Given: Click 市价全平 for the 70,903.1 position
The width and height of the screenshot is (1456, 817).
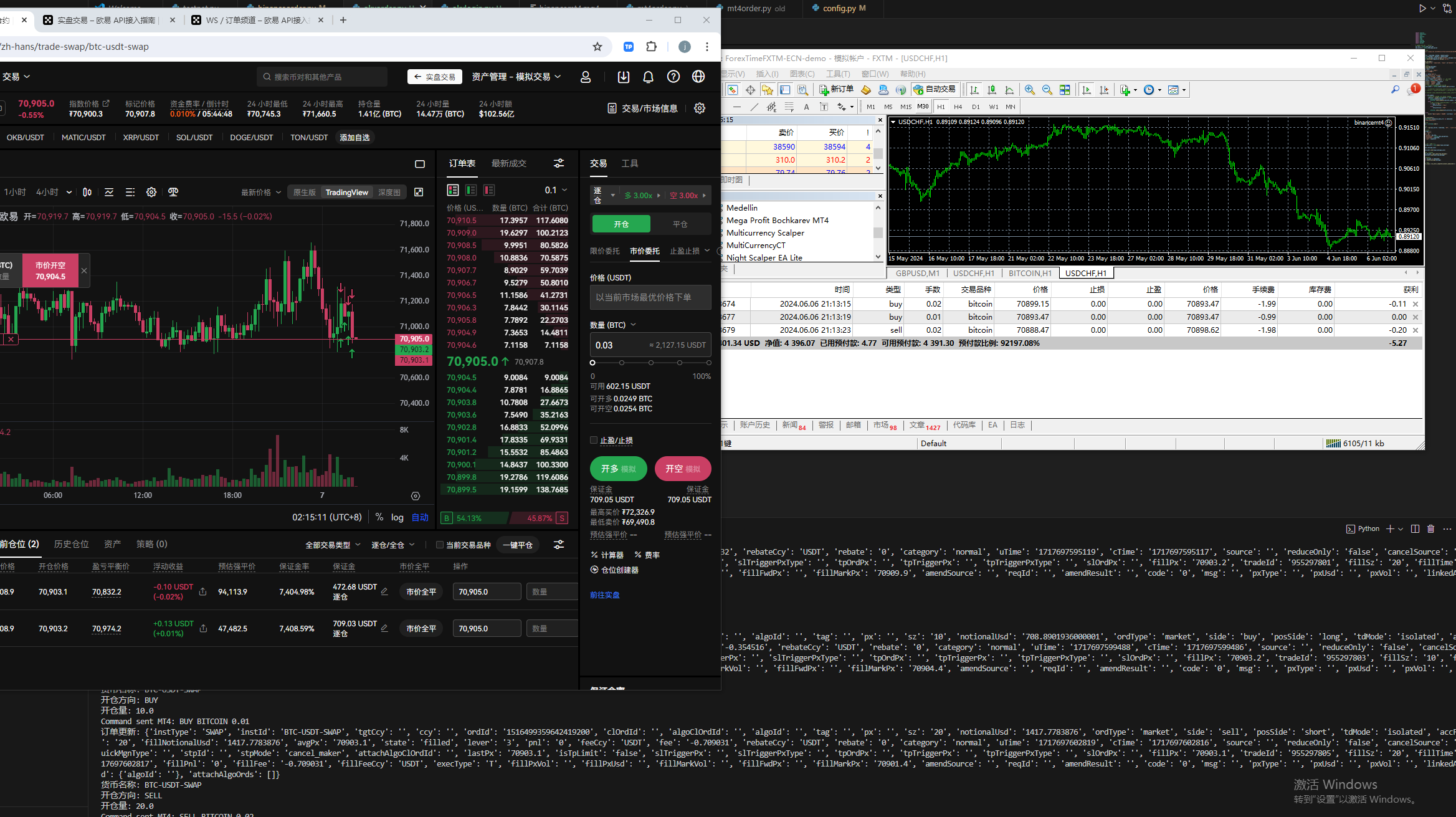Looking at the screenshot, I should (421, 592).
